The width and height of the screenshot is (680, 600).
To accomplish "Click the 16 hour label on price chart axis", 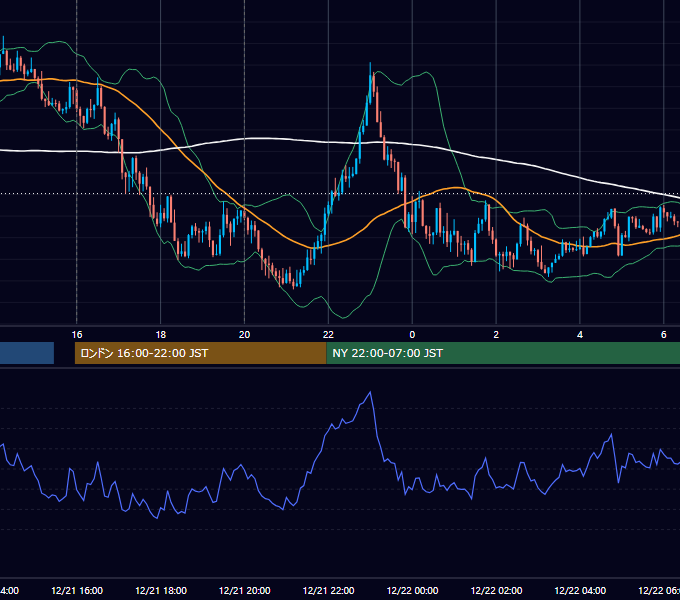I will click(77, 335).
